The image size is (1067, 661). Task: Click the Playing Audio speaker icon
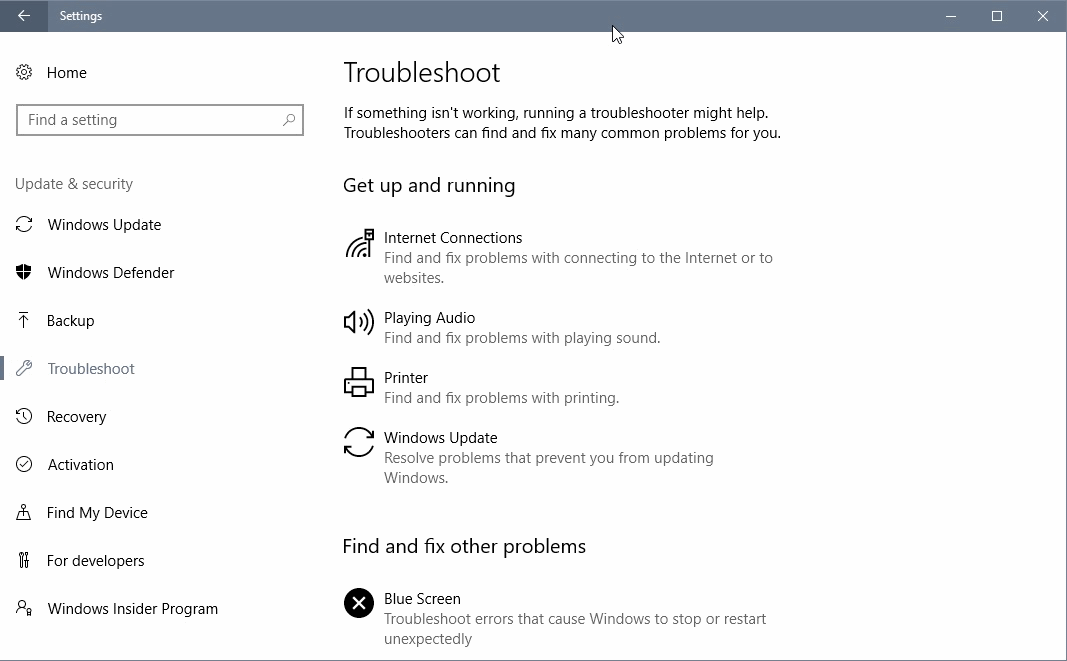tap(359, 321)
